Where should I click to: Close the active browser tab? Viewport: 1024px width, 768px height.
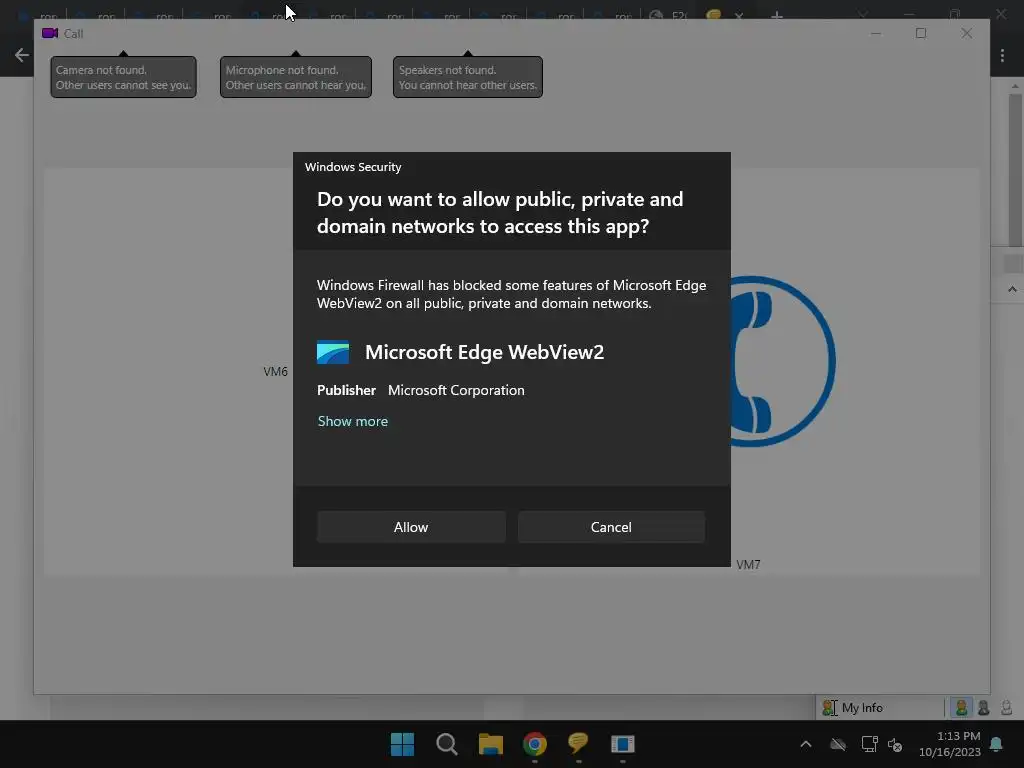739,15
